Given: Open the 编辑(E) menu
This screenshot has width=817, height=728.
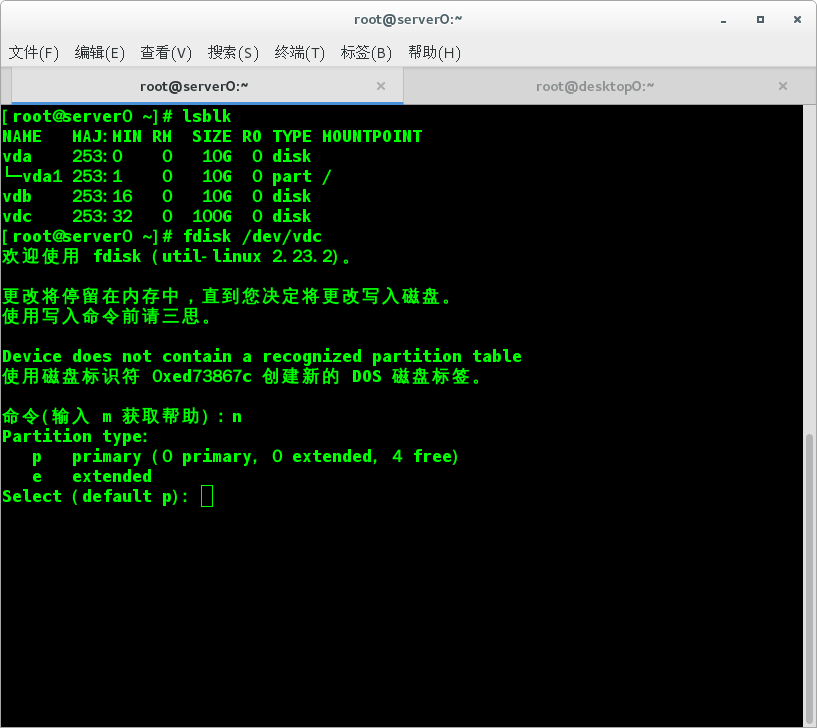Looking at the screenshot, I should click(x=100, y=53).
